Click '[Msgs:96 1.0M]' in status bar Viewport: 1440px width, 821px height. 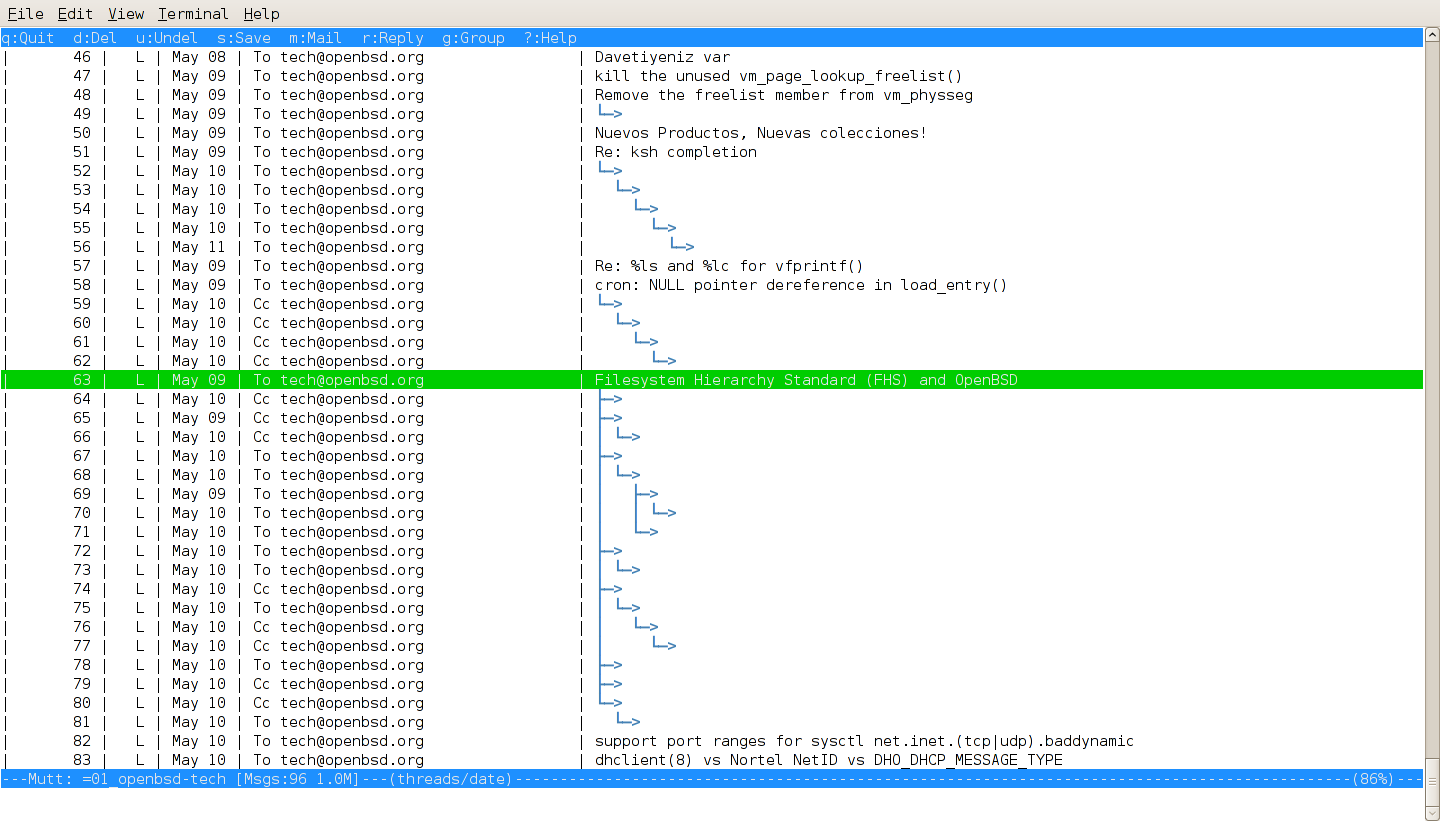click(x=297, y=779)
